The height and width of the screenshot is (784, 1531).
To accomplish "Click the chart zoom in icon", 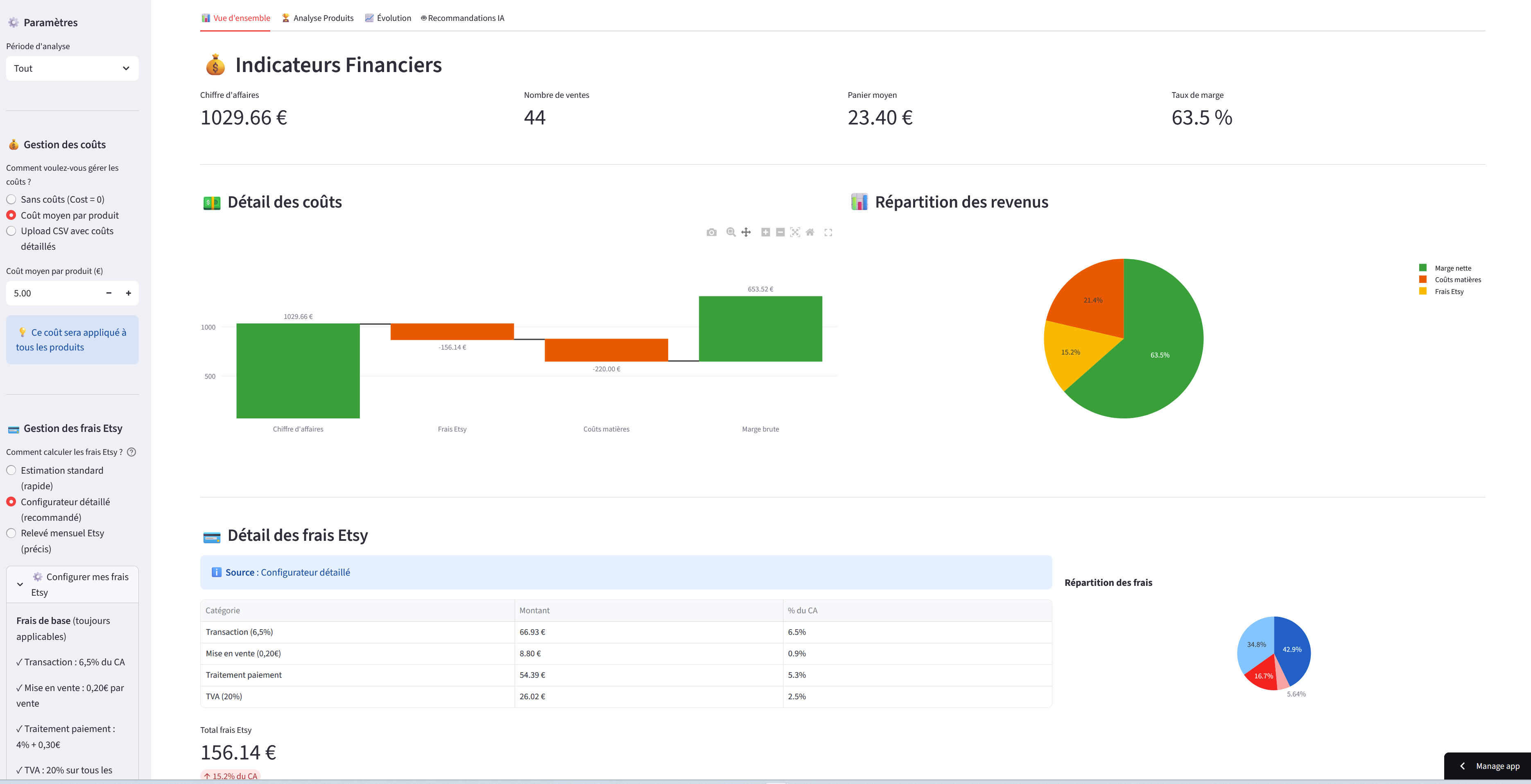I will click(766, 233).
